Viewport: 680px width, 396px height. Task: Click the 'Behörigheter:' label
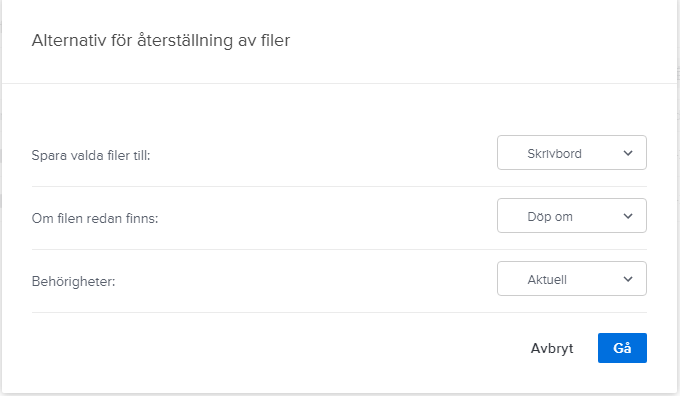click(73, 281)
